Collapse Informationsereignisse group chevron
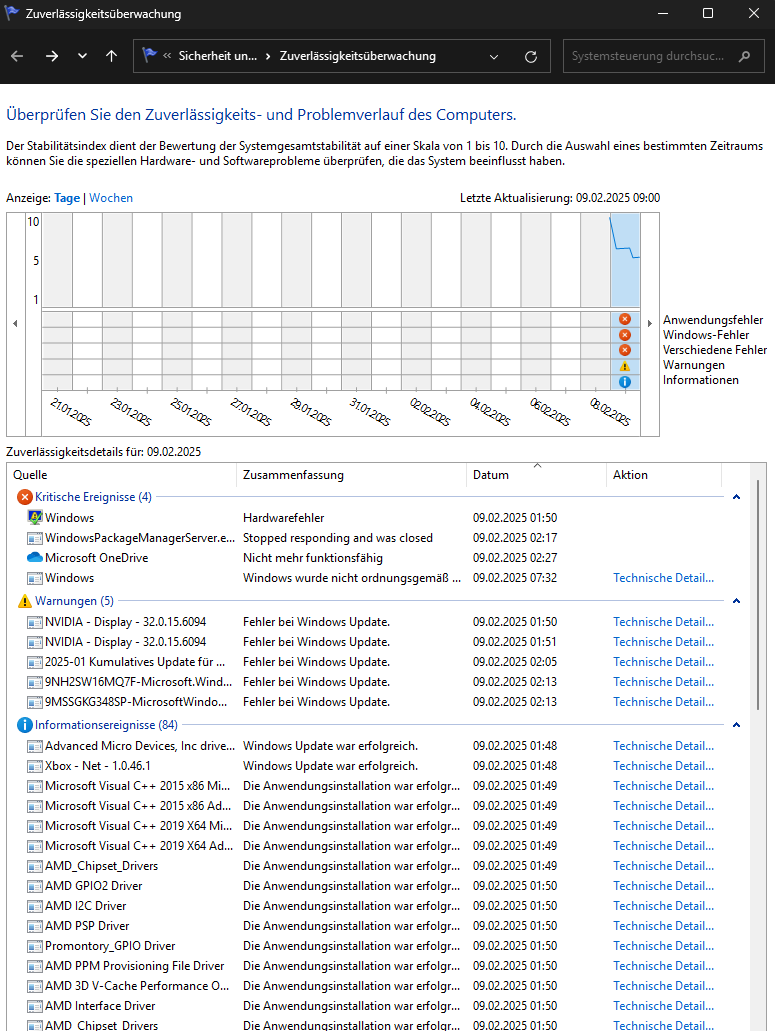Image resolution: width=775 pixels, height=1031 pixels. [x=736, y=725]
